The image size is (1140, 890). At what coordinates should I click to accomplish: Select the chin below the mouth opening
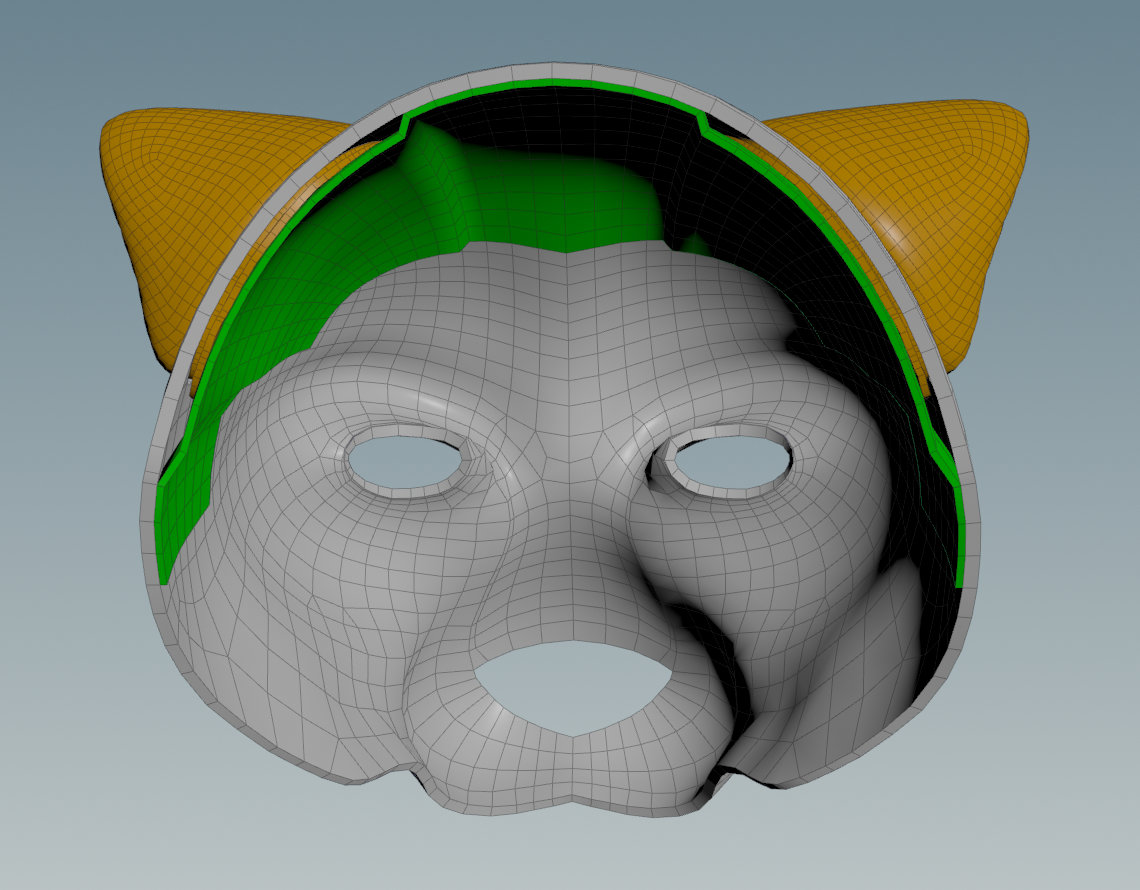tap(560, 780)
